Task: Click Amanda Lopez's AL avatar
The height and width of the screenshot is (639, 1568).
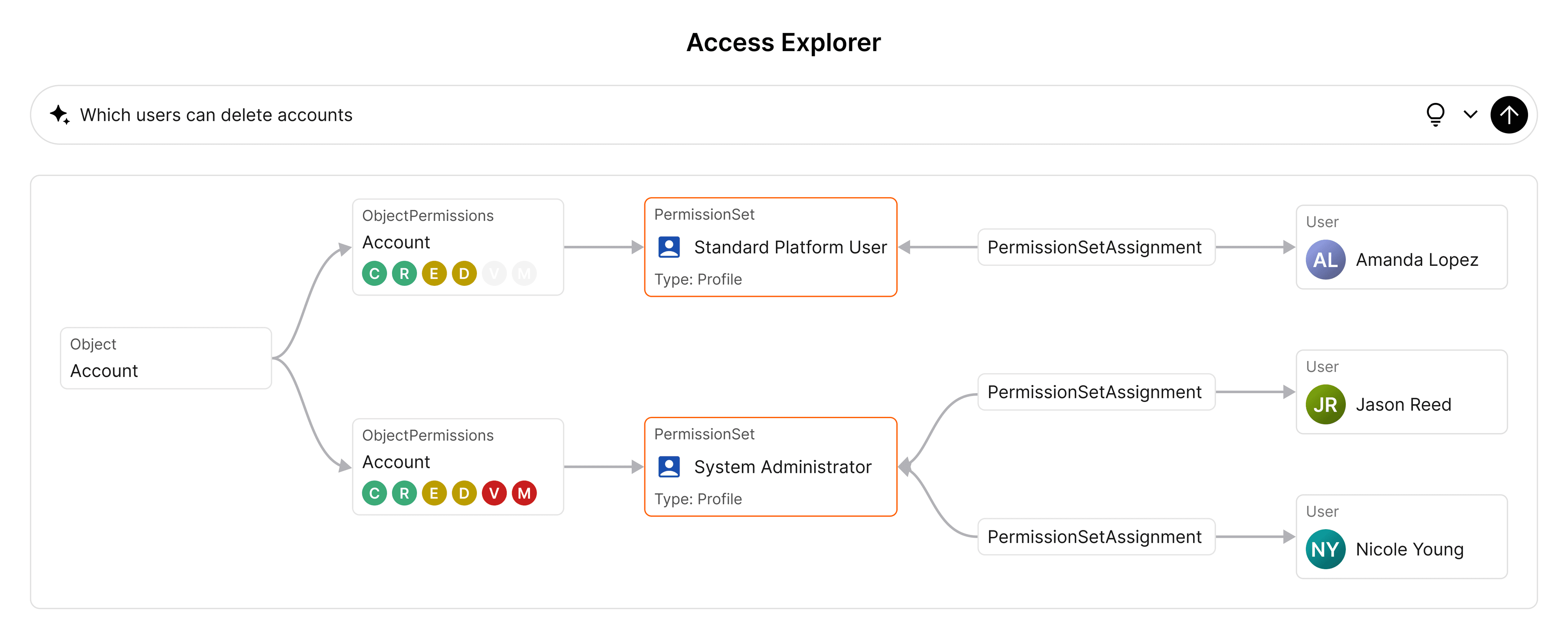Action: pos(1325,260)
